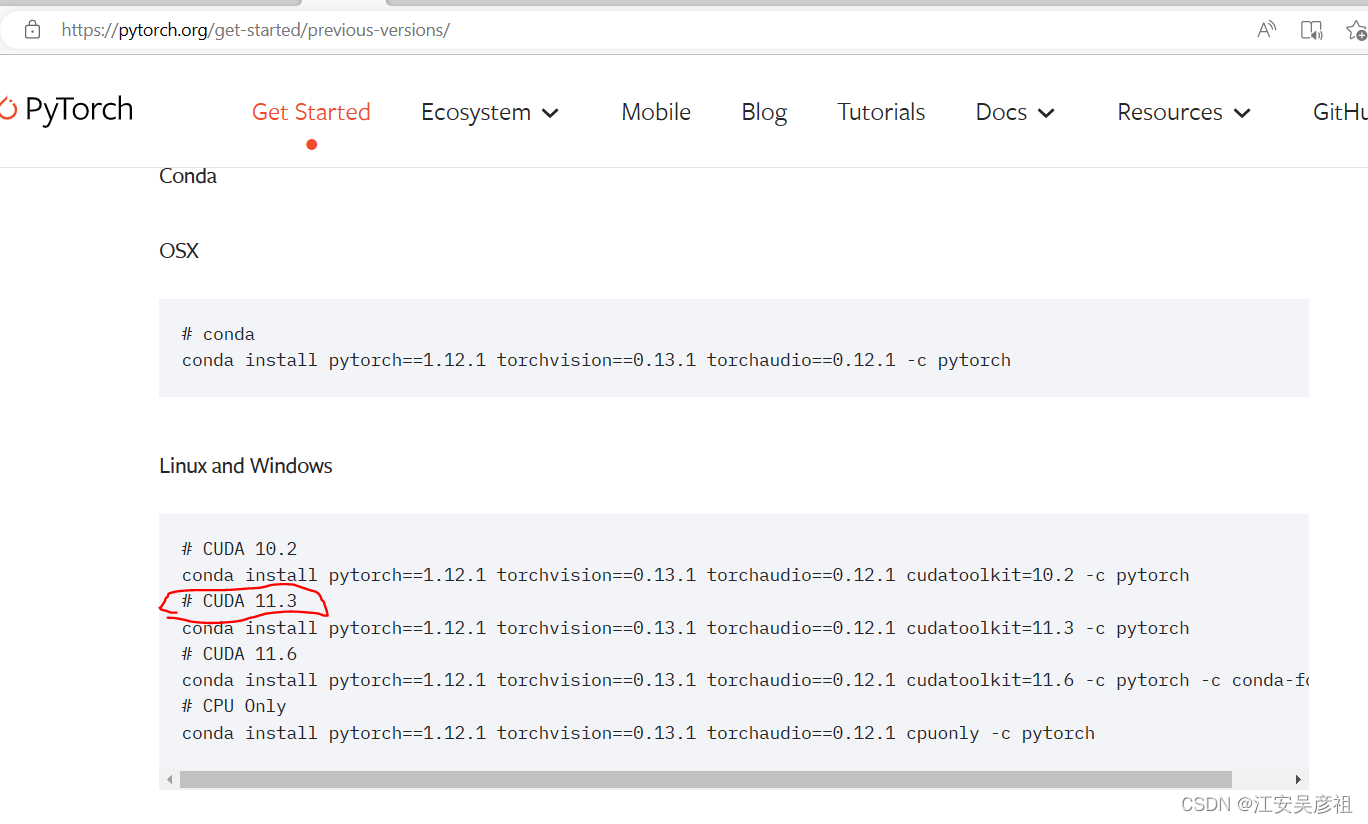
Task: Expand the Resources dropdown
Action: 1184,112
